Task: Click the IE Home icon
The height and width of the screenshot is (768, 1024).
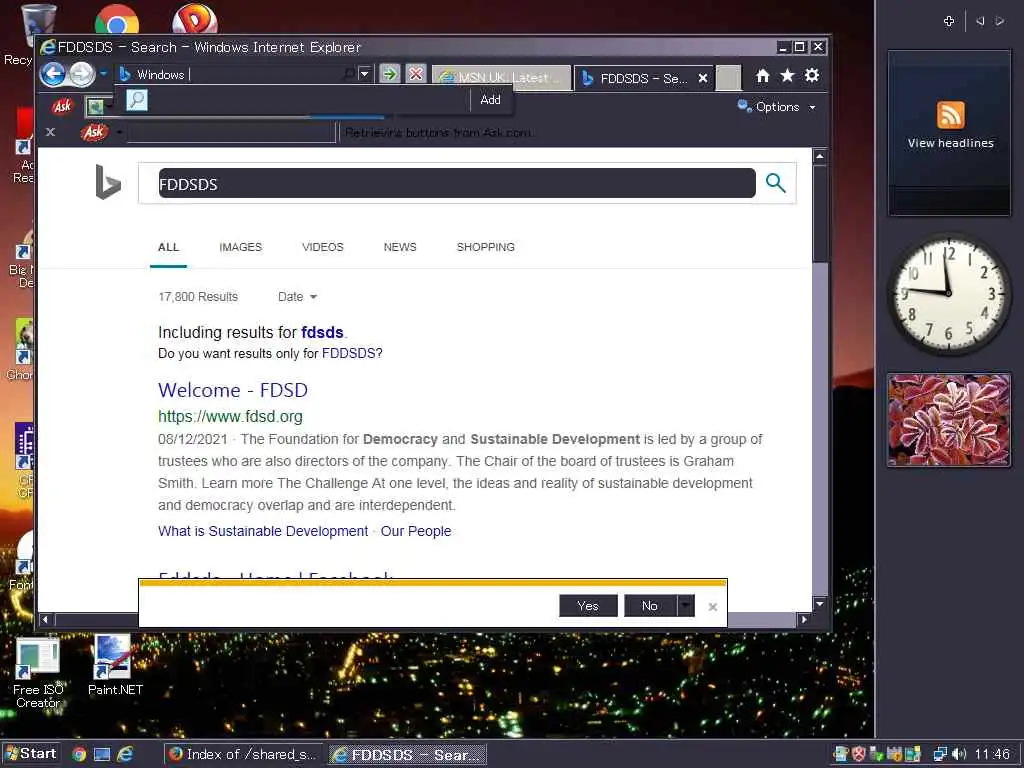Action: 763,76
